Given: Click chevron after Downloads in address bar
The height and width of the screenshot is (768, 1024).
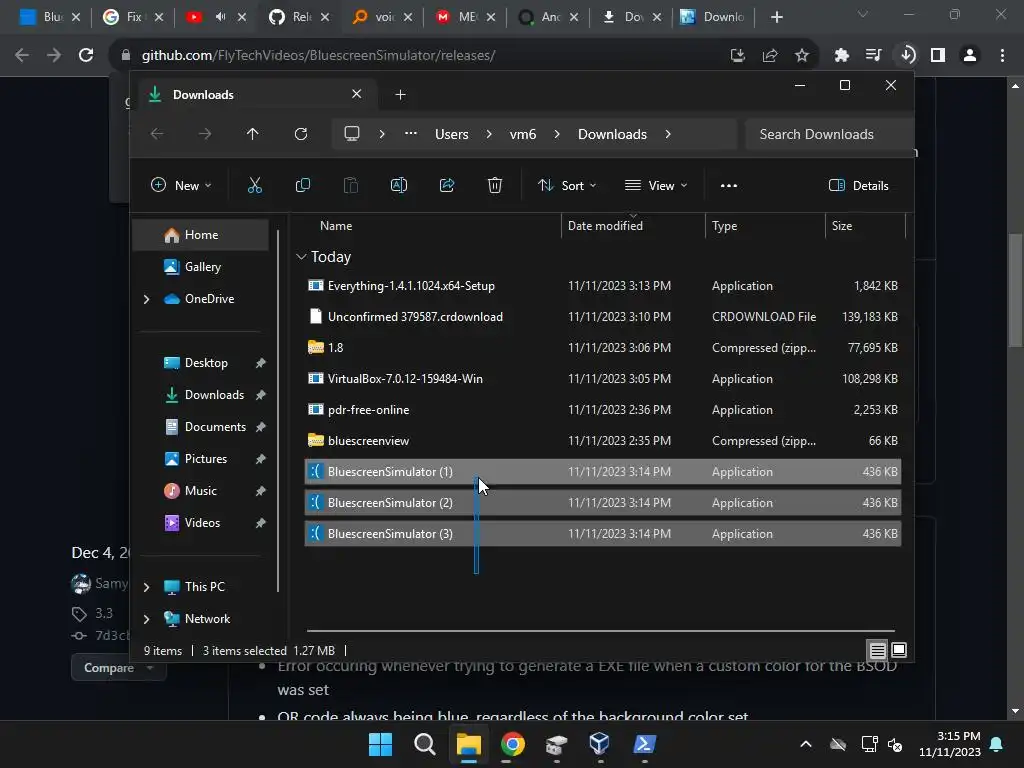Looking at the screenshot, I should [x=667, y=134].
